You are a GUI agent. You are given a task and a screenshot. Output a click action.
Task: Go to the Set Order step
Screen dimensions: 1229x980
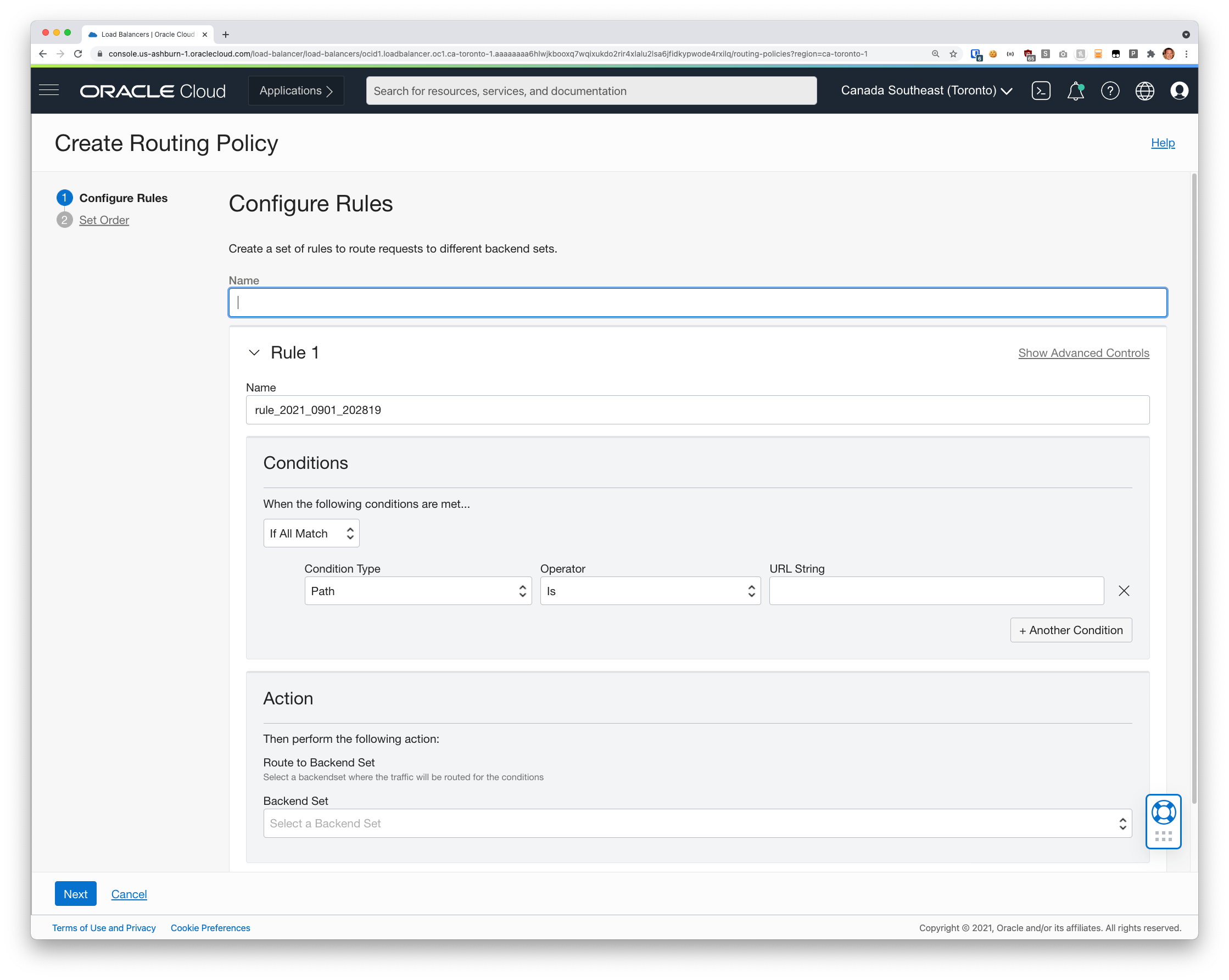coord(104,220)
